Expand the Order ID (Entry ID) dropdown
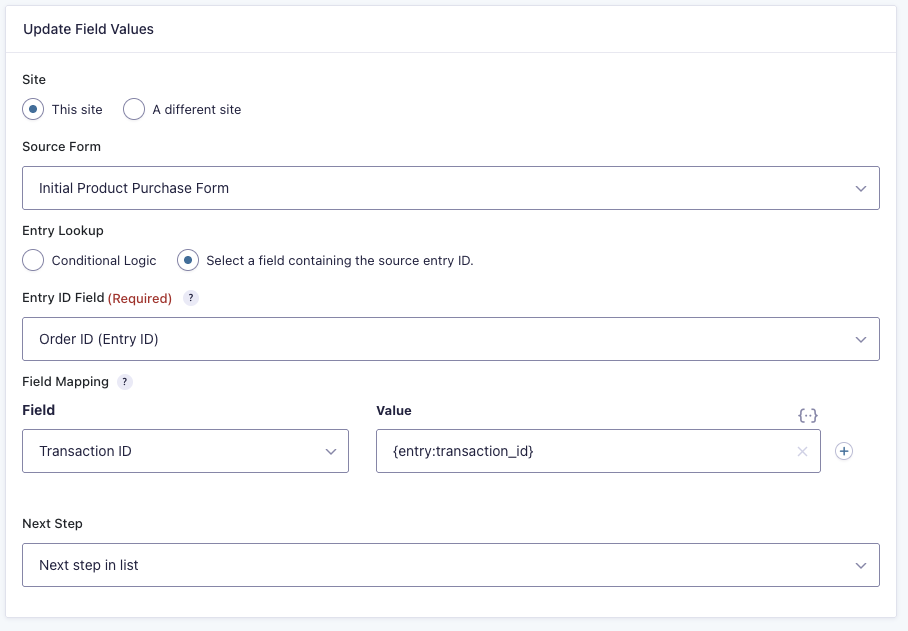Image resolution: width=908 pixels, height=631 pixels. point(450,339)
